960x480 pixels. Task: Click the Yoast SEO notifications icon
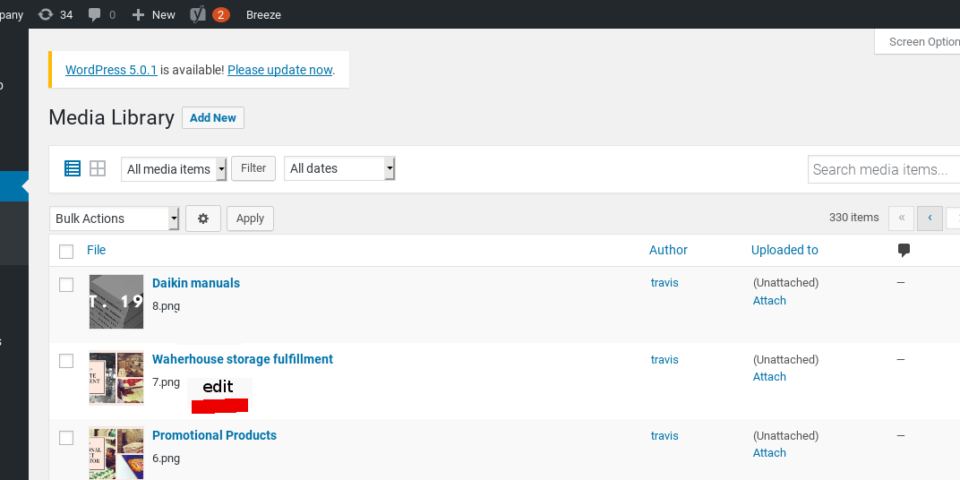point(198,14)
